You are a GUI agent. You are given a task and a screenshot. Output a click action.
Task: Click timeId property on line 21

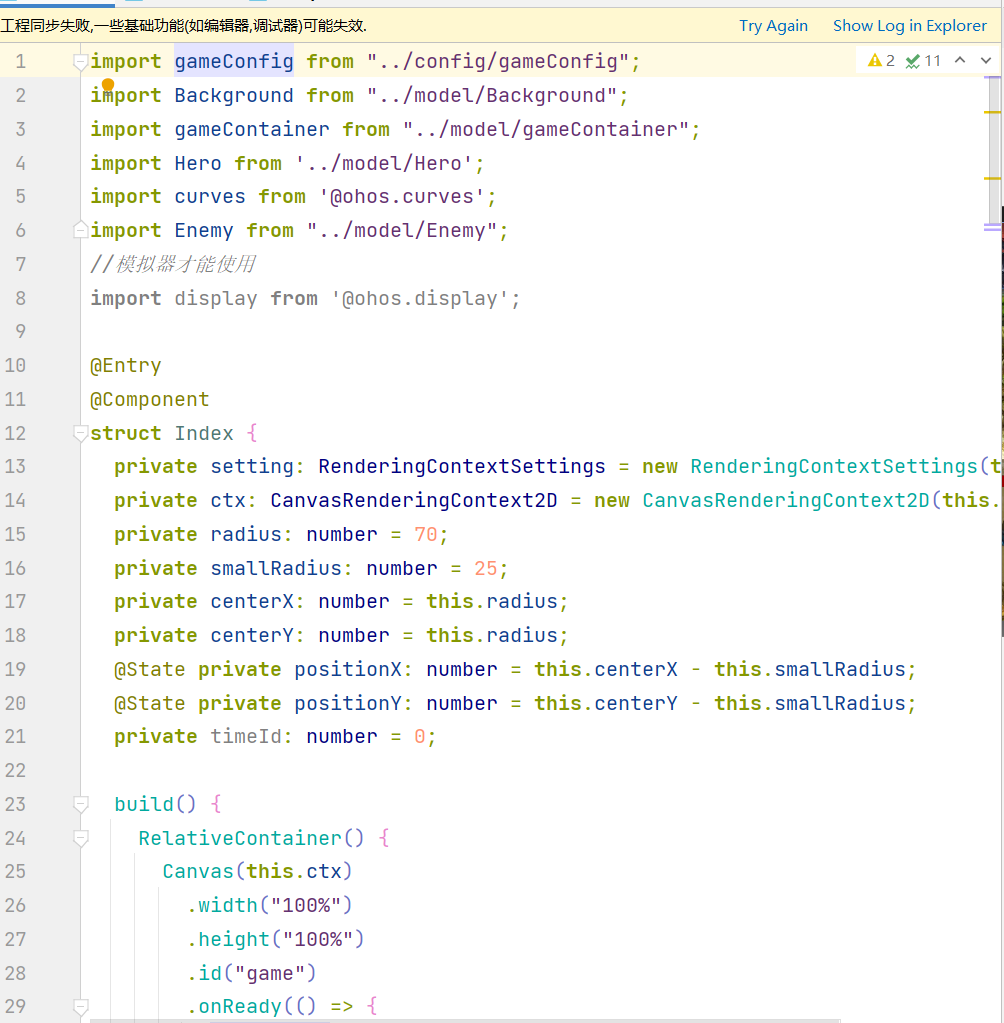pyautogui.click(x=246, y=737)
